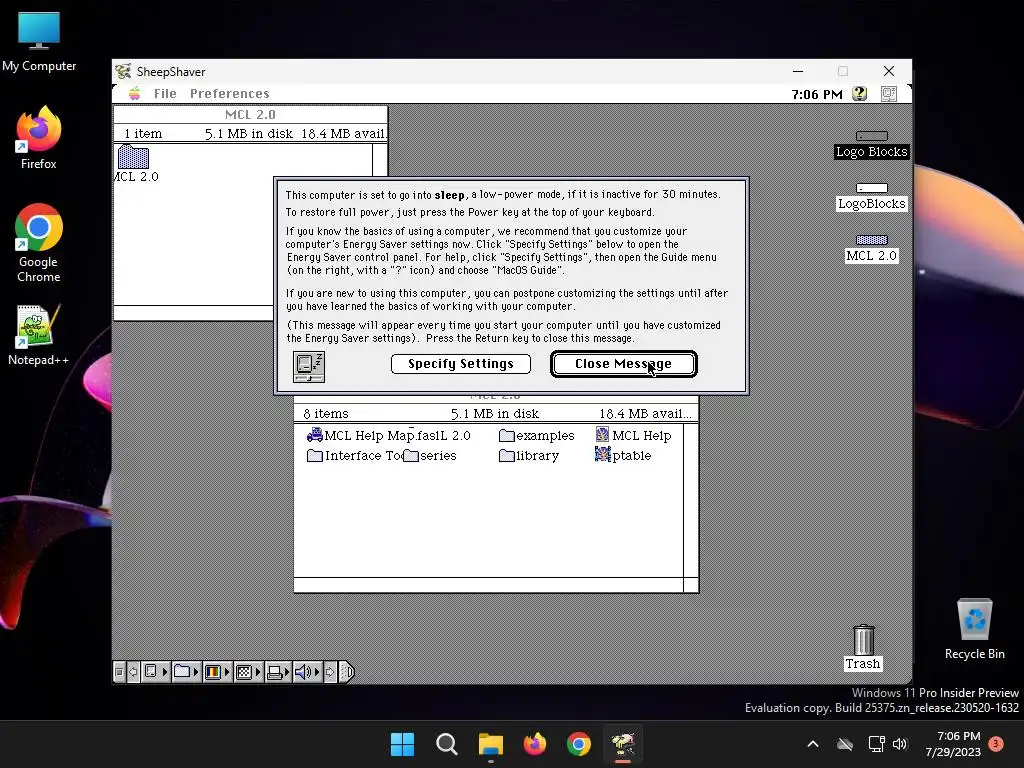Image resolution: width=1024 pixels, height=768 pixels.
Task: Open File Explorer from the taskbar
Action: [x=490, y=744]
